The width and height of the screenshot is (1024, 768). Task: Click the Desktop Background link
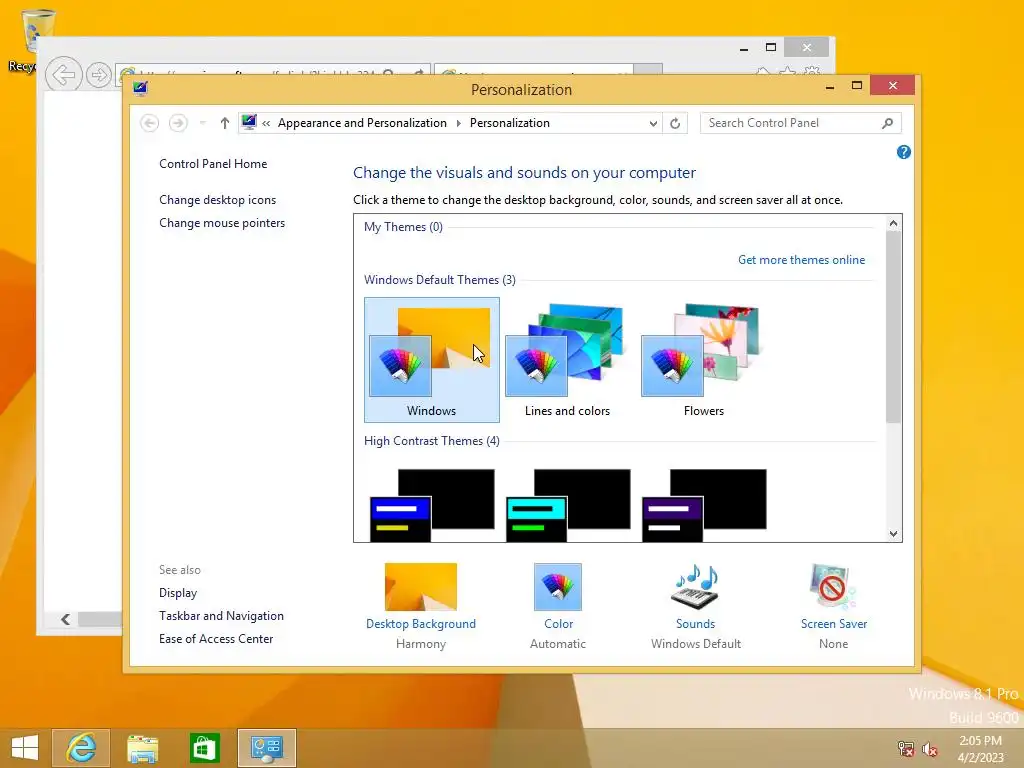click(421, 624)
